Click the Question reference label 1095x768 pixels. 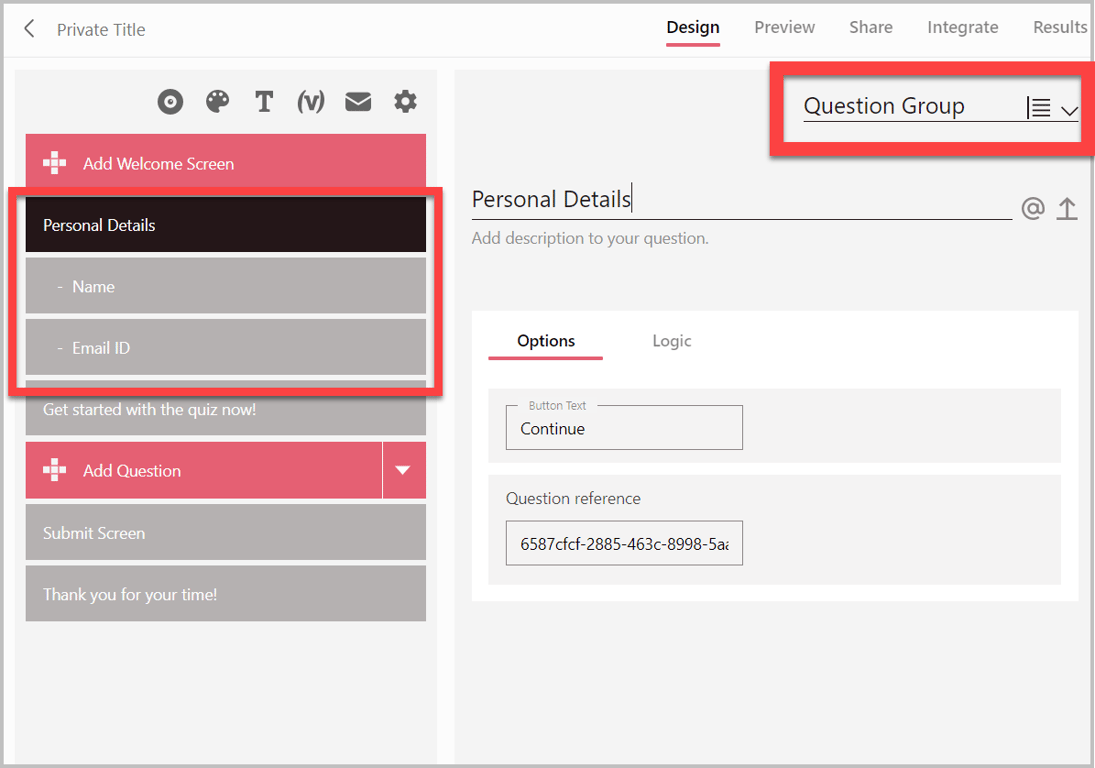click(573, 499)
